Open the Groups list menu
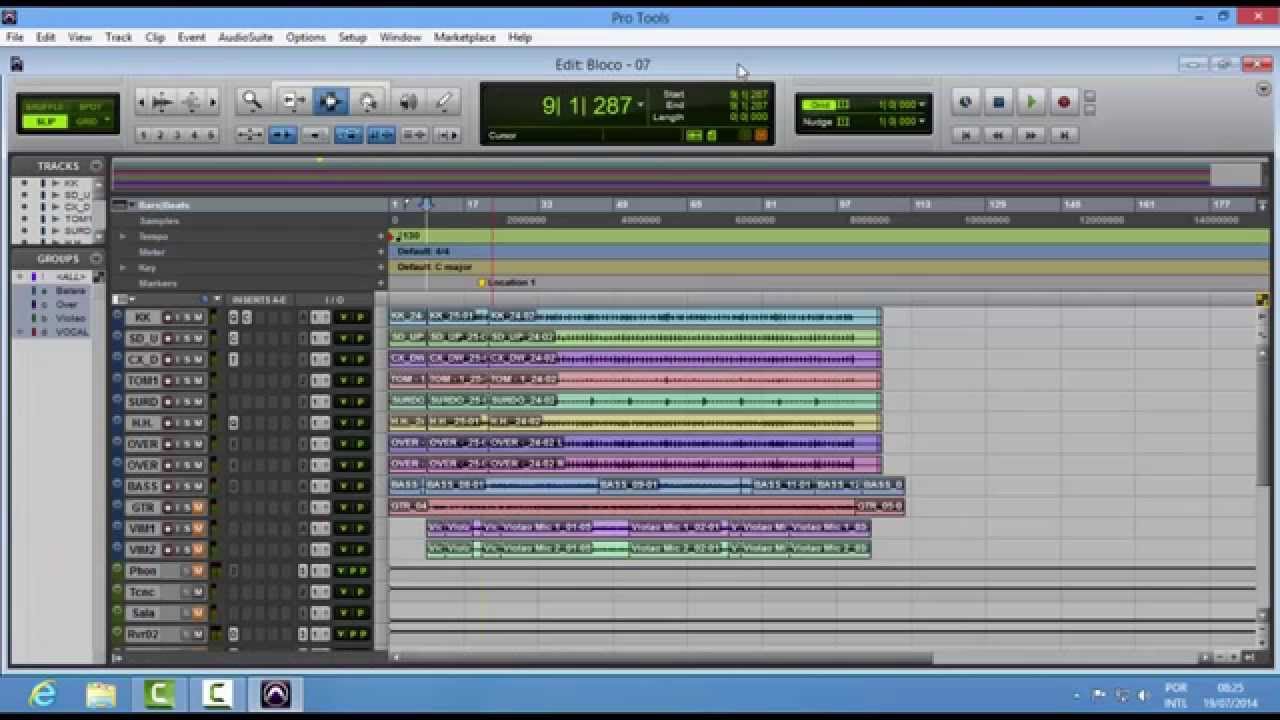This screenshot has width=1280, height=720. point(96,258)
